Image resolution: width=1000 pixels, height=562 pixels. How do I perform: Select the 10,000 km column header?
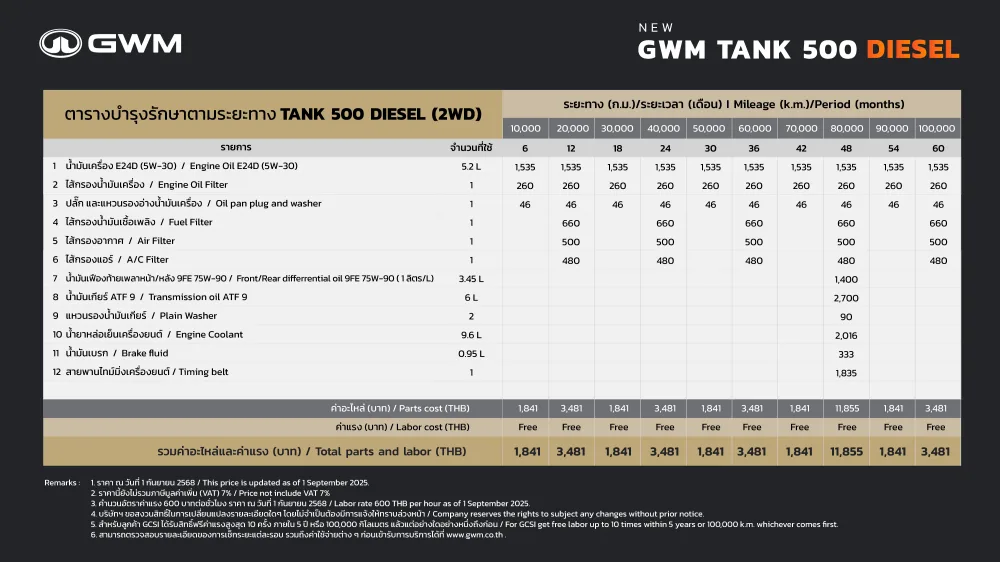(x=526, y=128)
